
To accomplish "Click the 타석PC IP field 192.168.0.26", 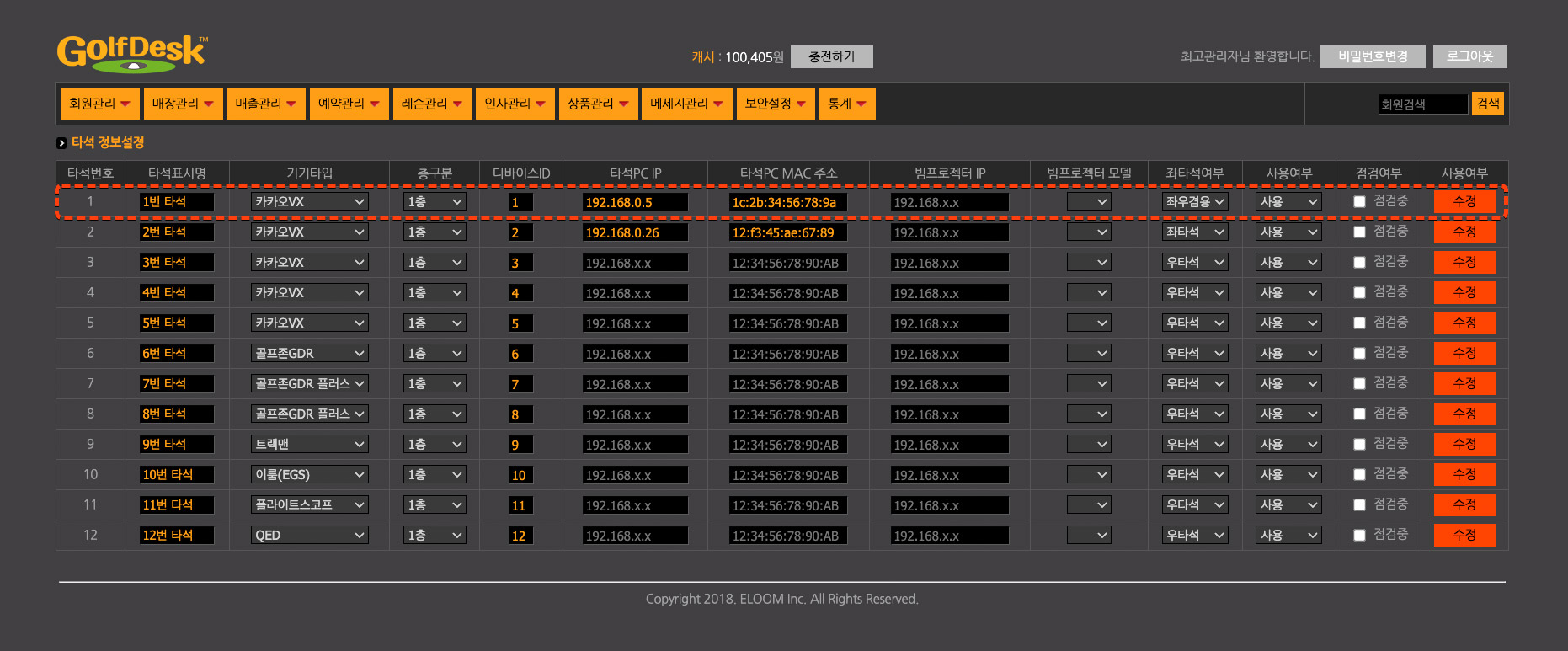I will 635,232.
